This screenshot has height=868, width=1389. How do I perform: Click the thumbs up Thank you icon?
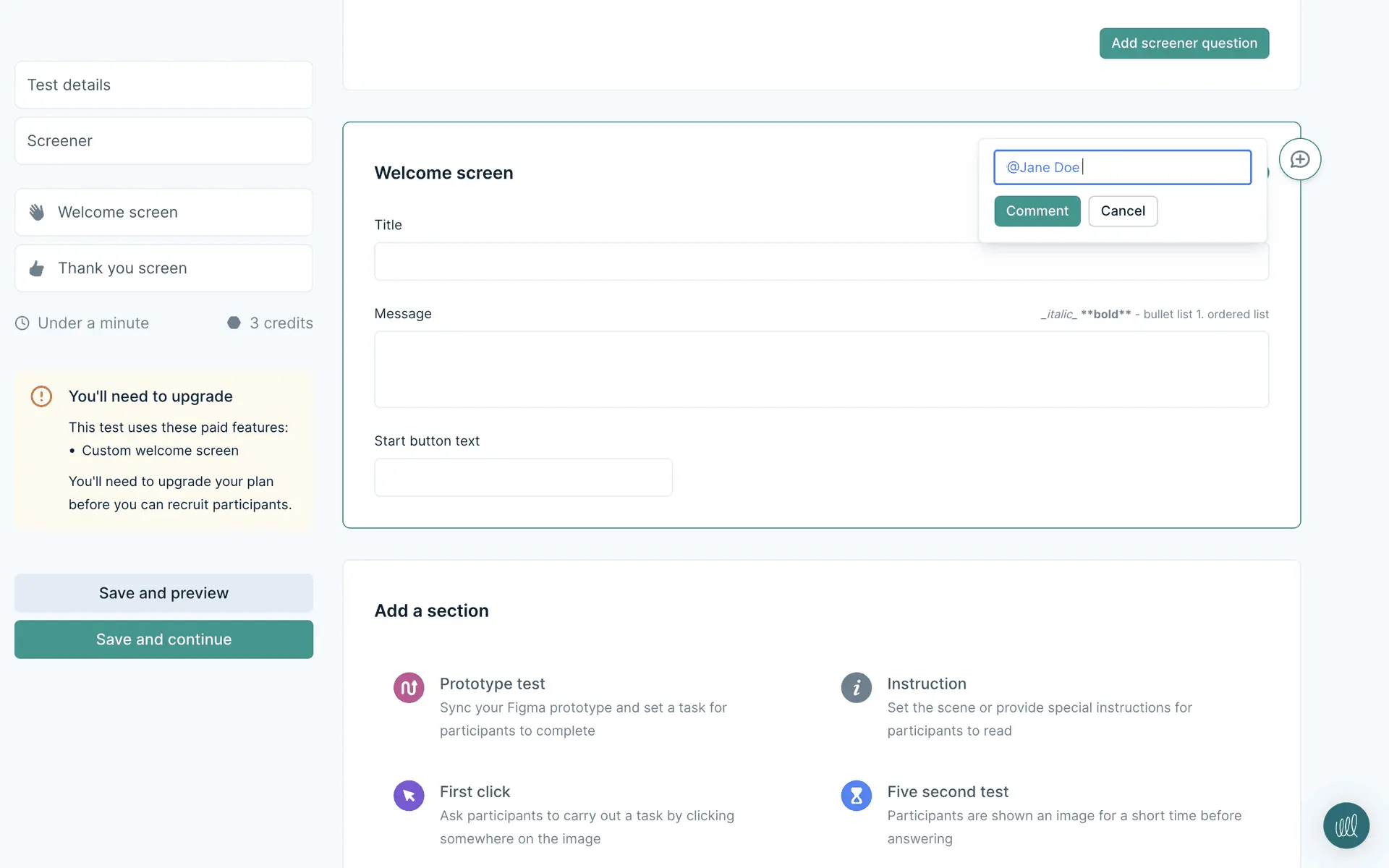tap(37, 268)
